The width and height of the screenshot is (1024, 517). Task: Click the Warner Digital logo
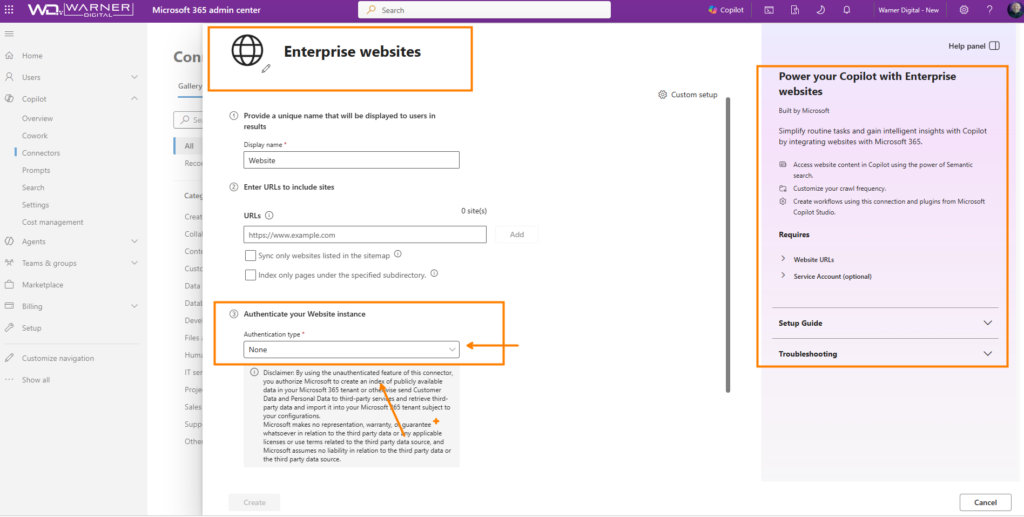click(x=80, y=10)
